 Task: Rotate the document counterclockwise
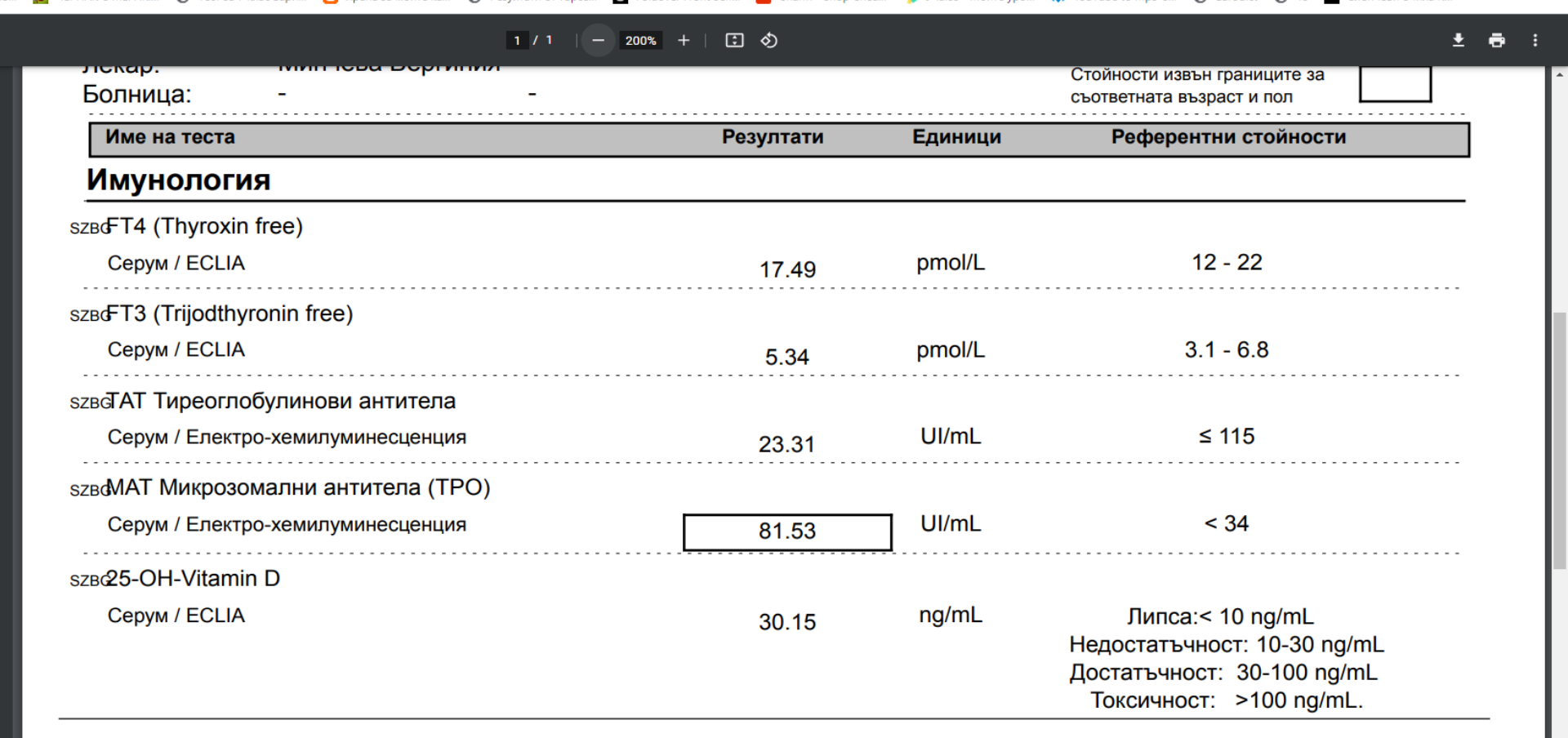[769, 41]
